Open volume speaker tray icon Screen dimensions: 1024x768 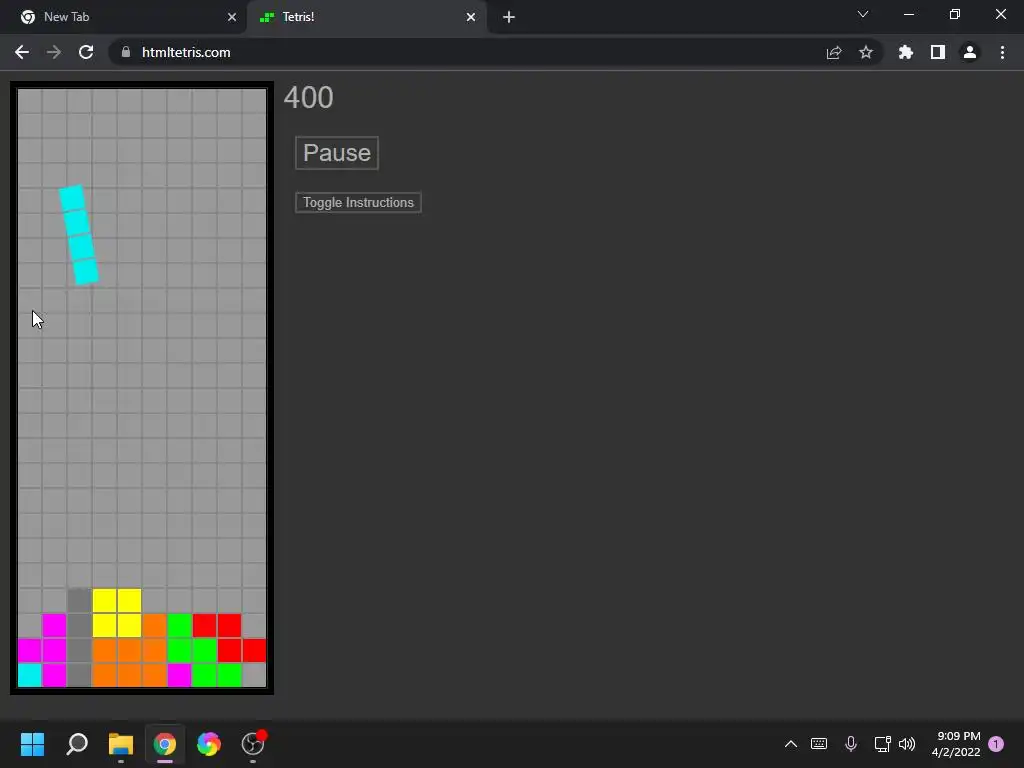pos(907,744)
